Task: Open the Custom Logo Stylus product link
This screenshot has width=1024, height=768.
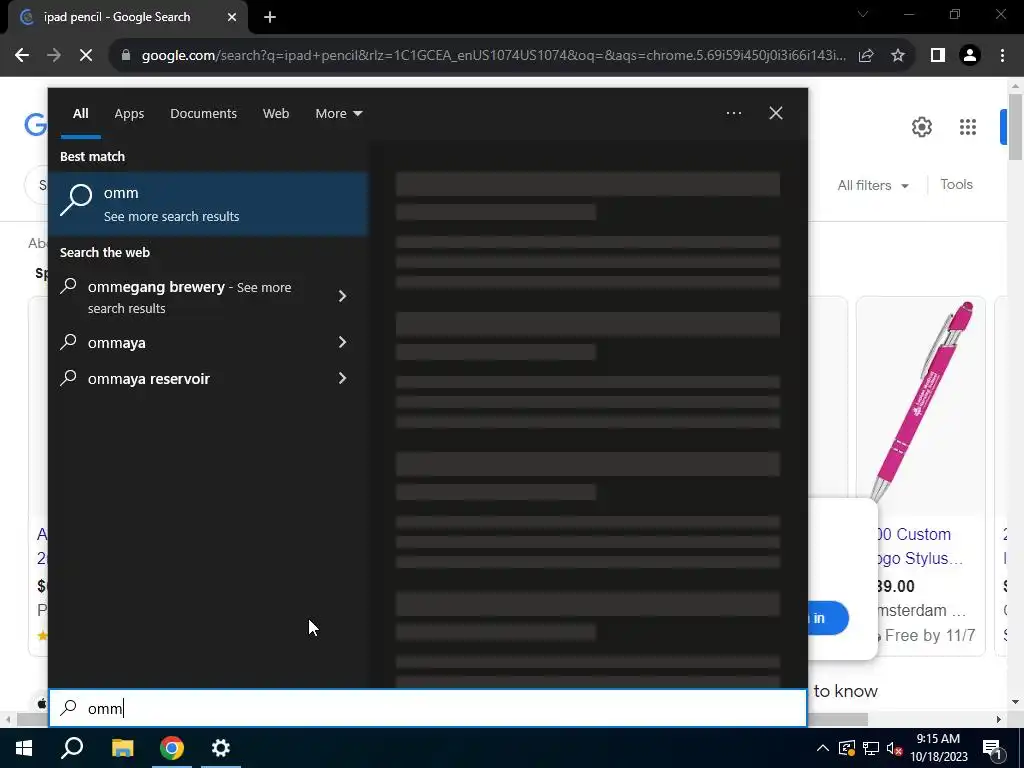Action: click(920, 546)
